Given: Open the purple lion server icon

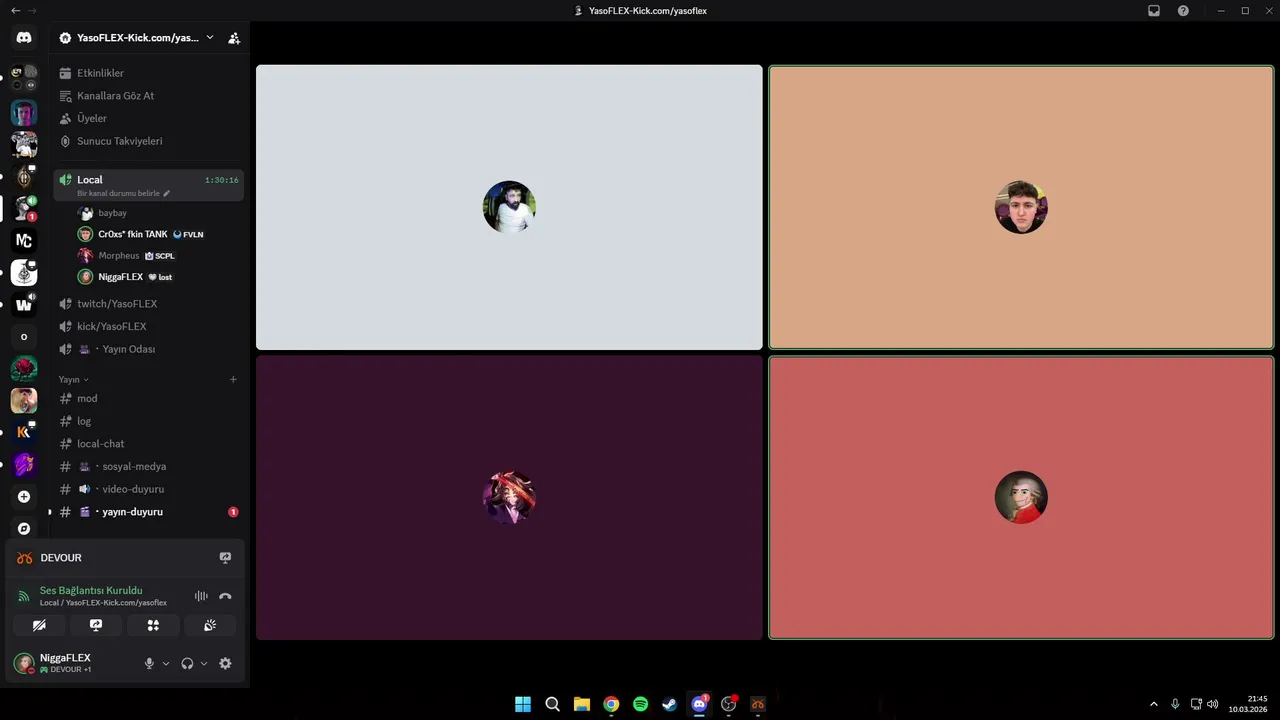Looking at the screenshot, I should (24, 465).
